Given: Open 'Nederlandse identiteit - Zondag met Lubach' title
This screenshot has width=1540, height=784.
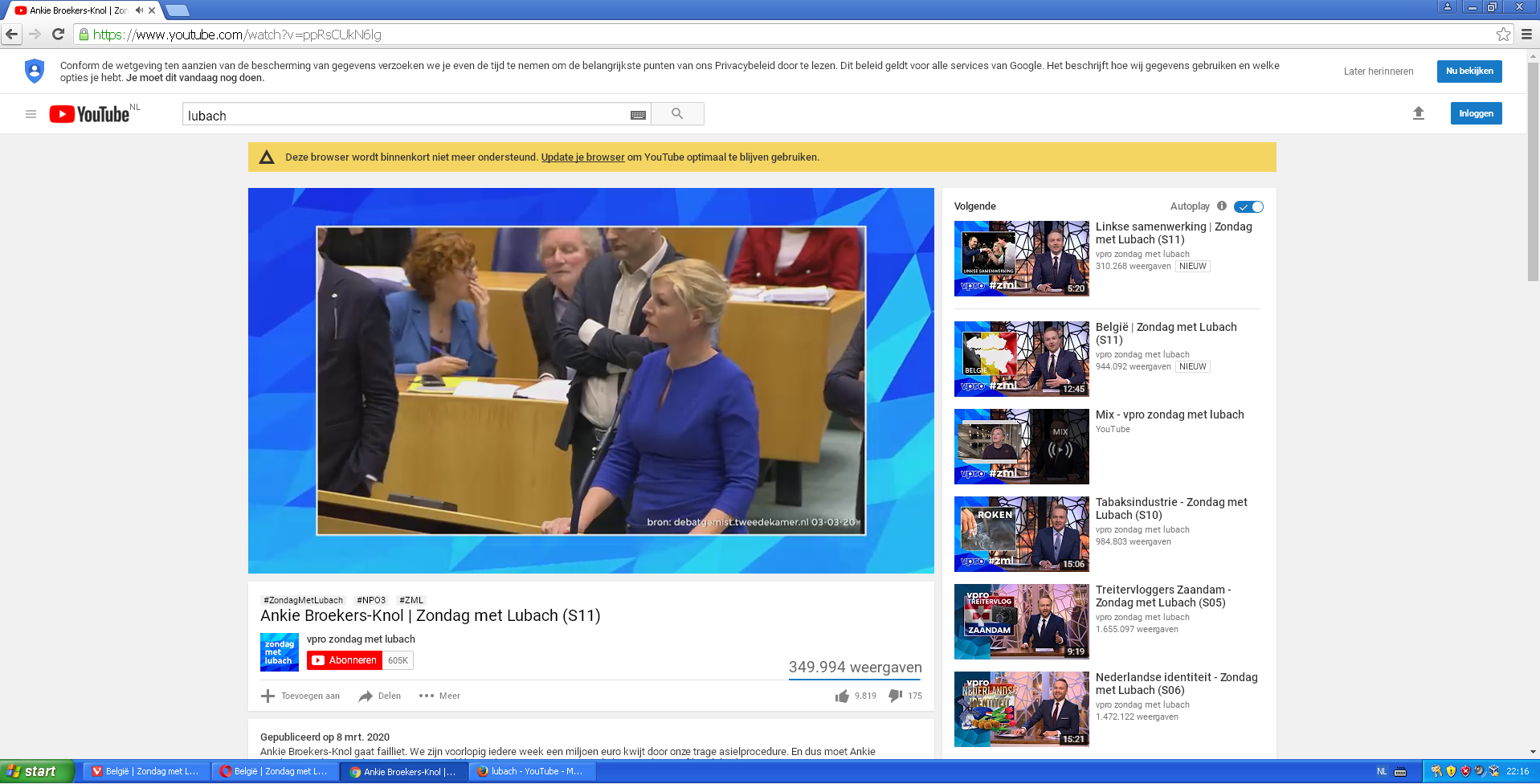Looking at the screenshot, I should tap(1177, 684).
